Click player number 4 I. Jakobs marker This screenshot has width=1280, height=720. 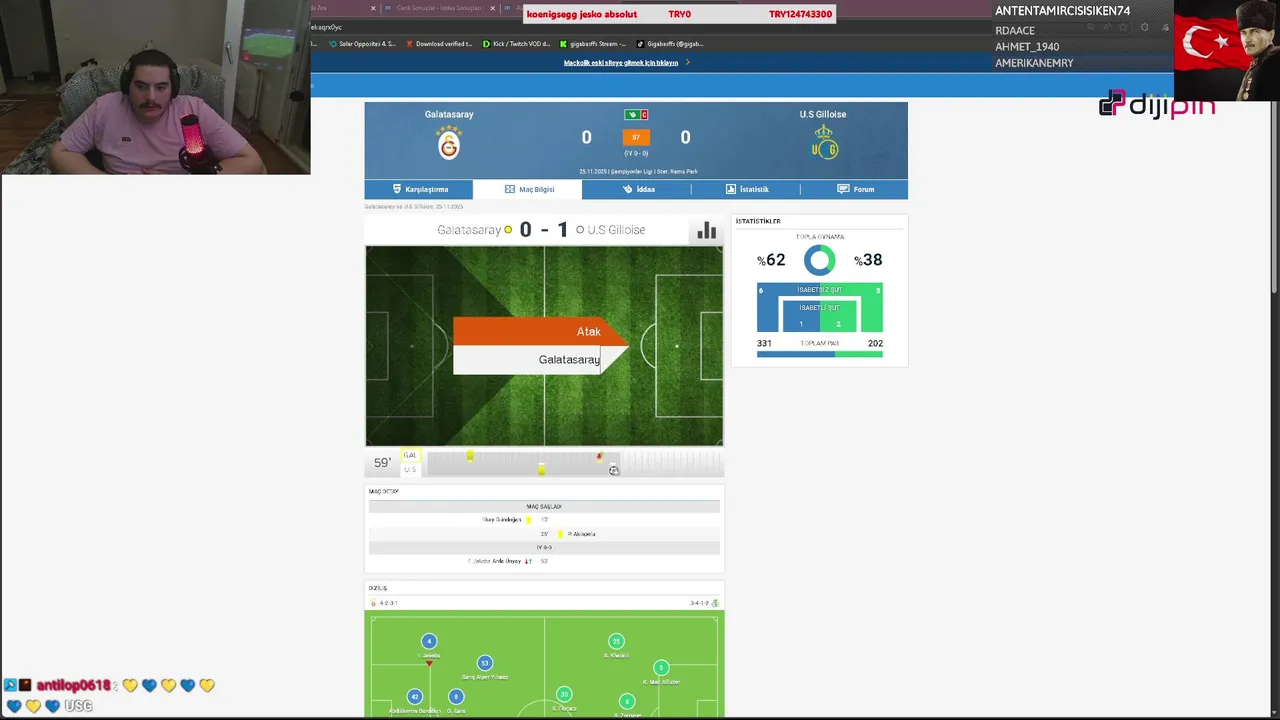point(429,641)
